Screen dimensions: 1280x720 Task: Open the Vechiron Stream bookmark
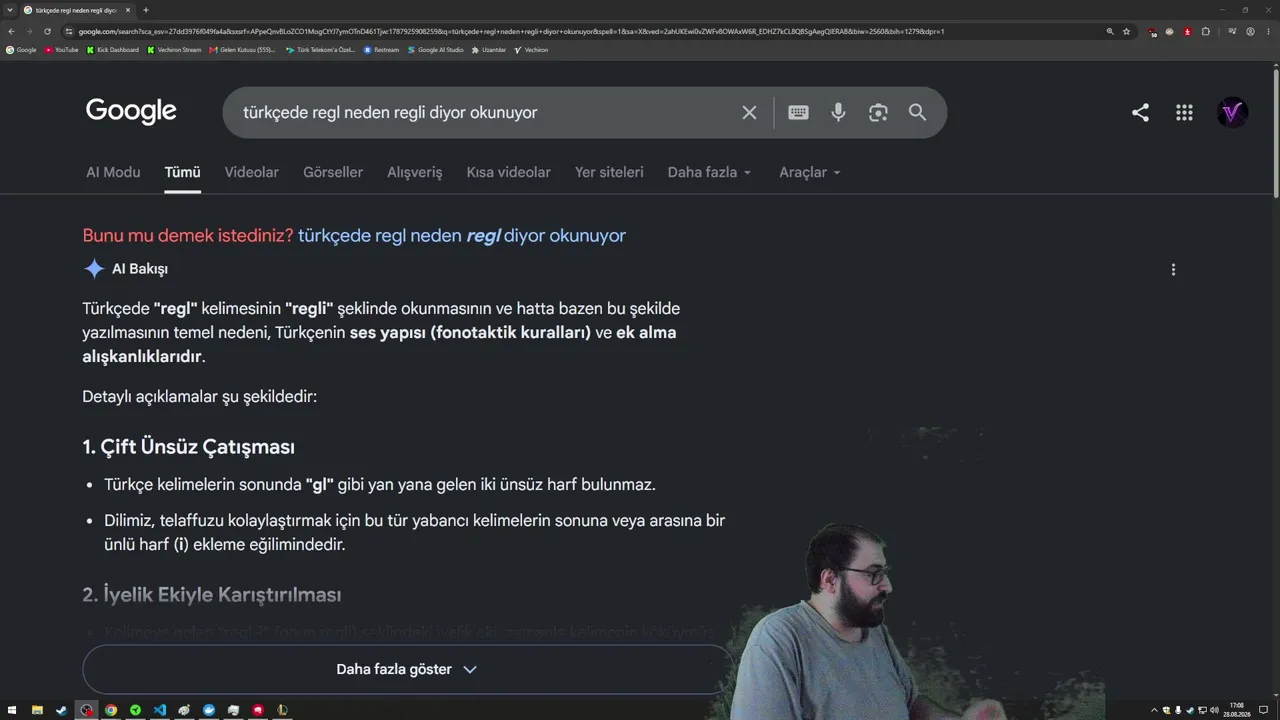(174, 49)
